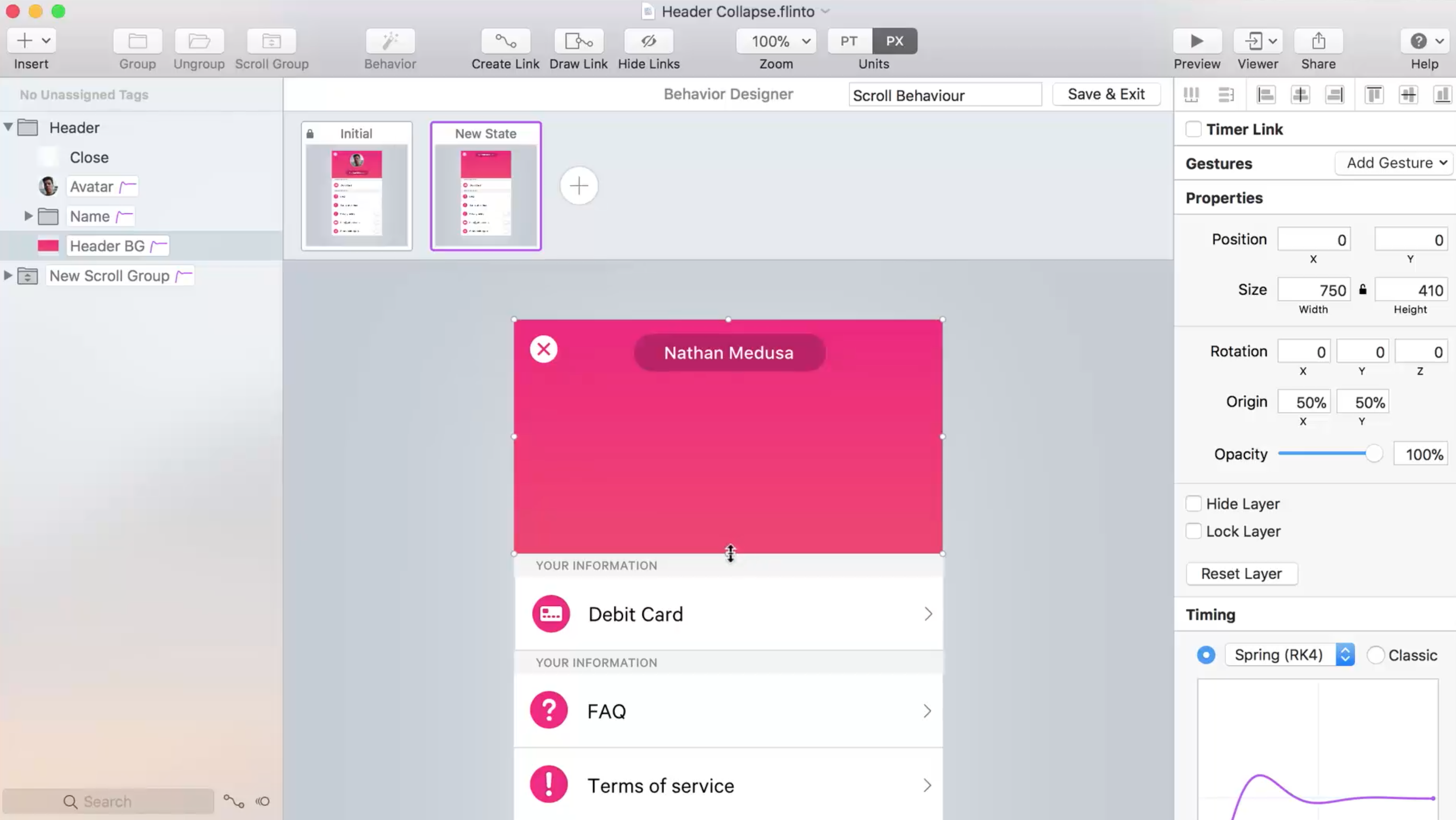The width and height of the screenshot is (1456, 820).
Task: Switch units to PT
Action: [x=848, y=41]
